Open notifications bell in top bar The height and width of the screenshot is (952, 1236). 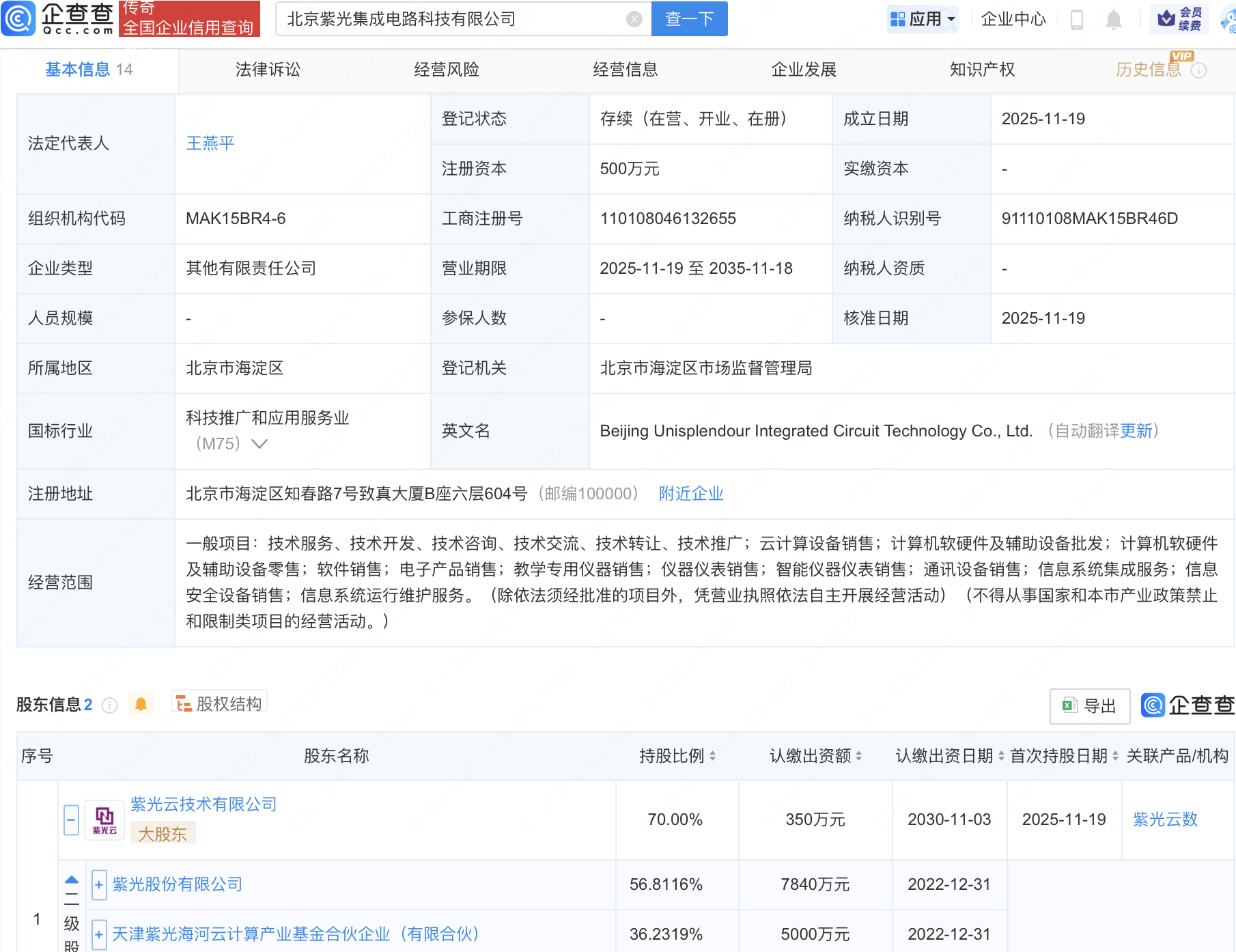1113,20
